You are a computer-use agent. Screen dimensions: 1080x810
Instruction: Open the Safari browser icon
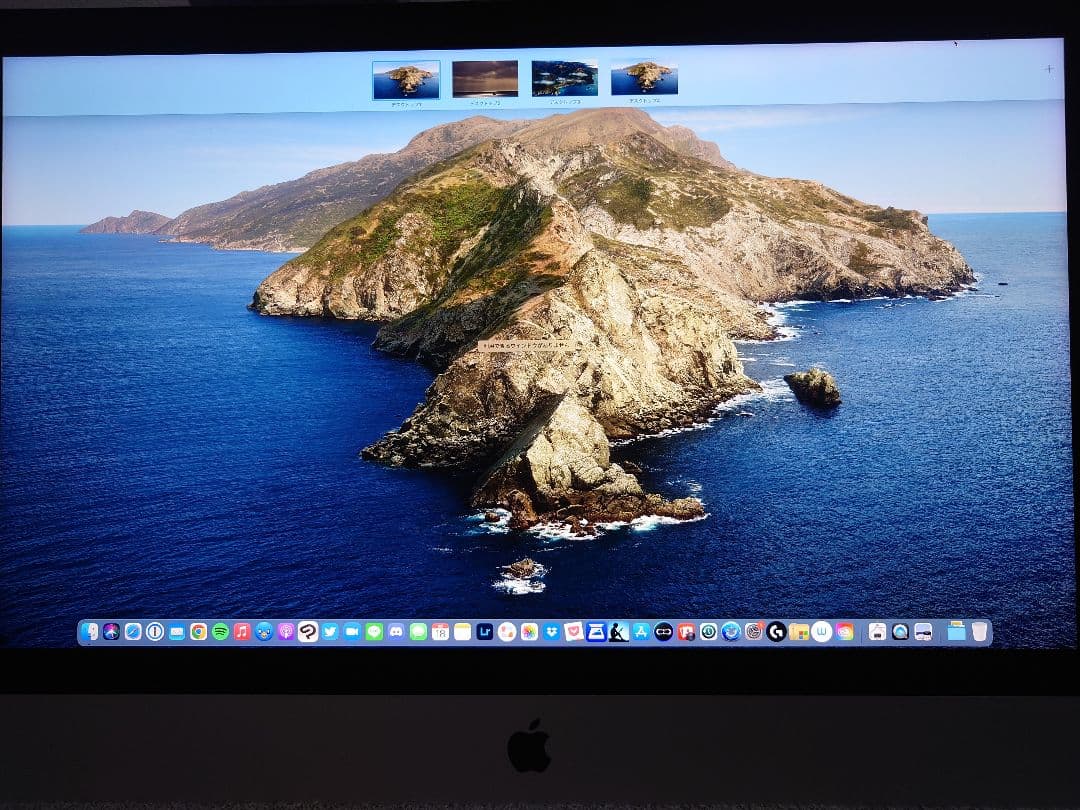click(133, 632)
